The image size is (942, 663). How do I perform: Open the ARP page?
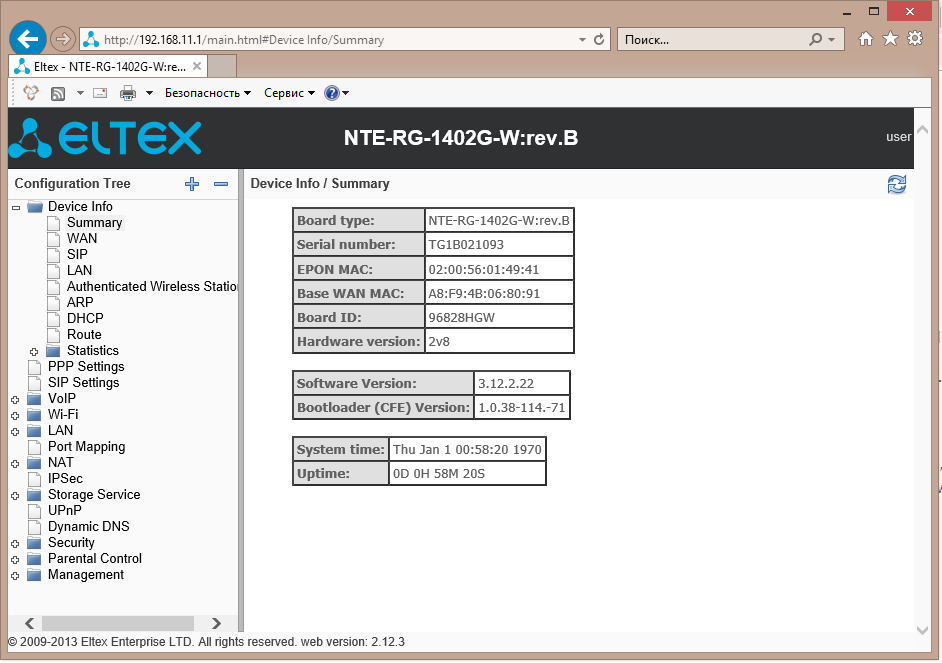pyautogui.click(x=80, y=303)
